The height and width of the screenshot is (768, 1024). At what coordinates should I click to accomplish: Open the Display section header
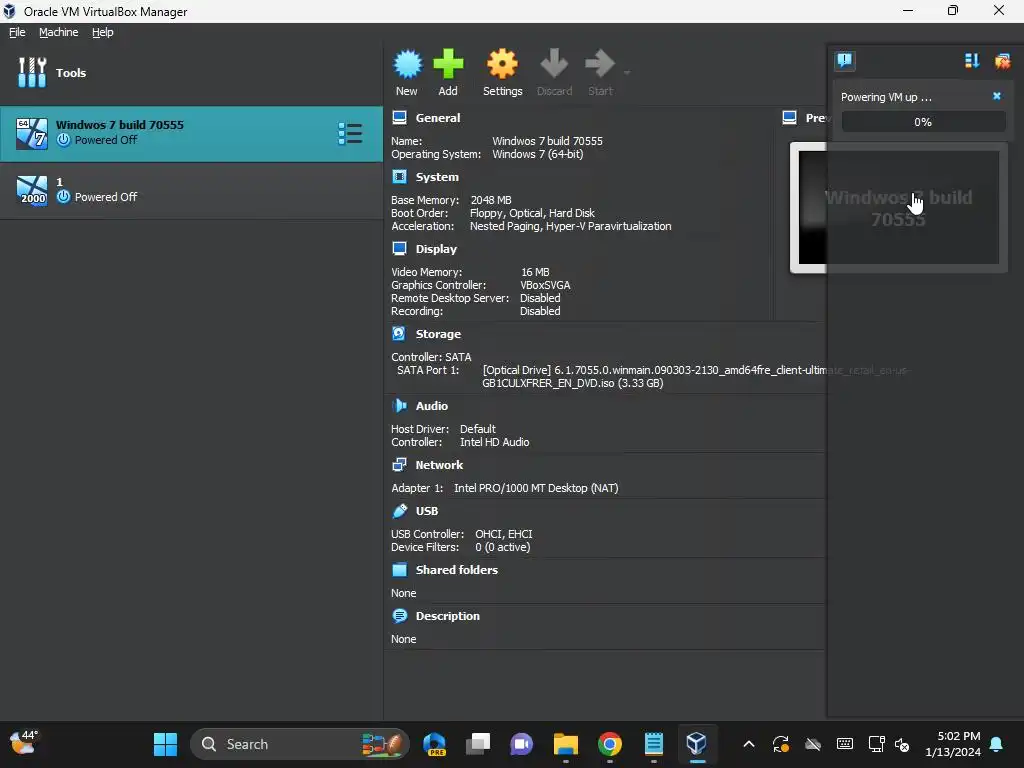tap(436, 249)
